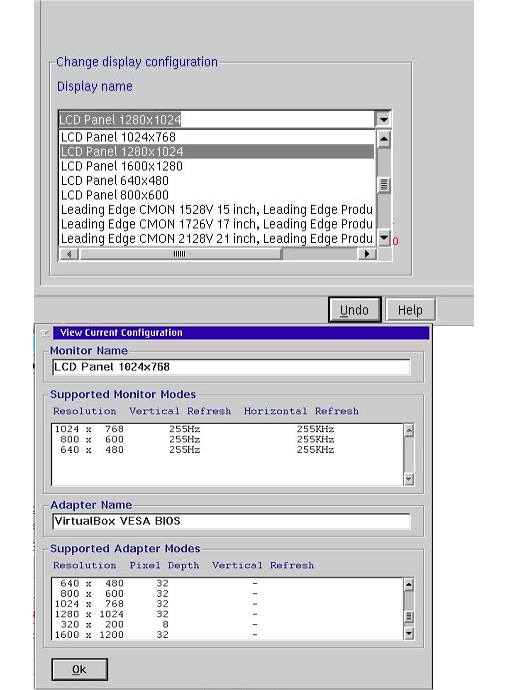Click monitor modes scroll up arrow
518x690 pixels.
[409, 430]
